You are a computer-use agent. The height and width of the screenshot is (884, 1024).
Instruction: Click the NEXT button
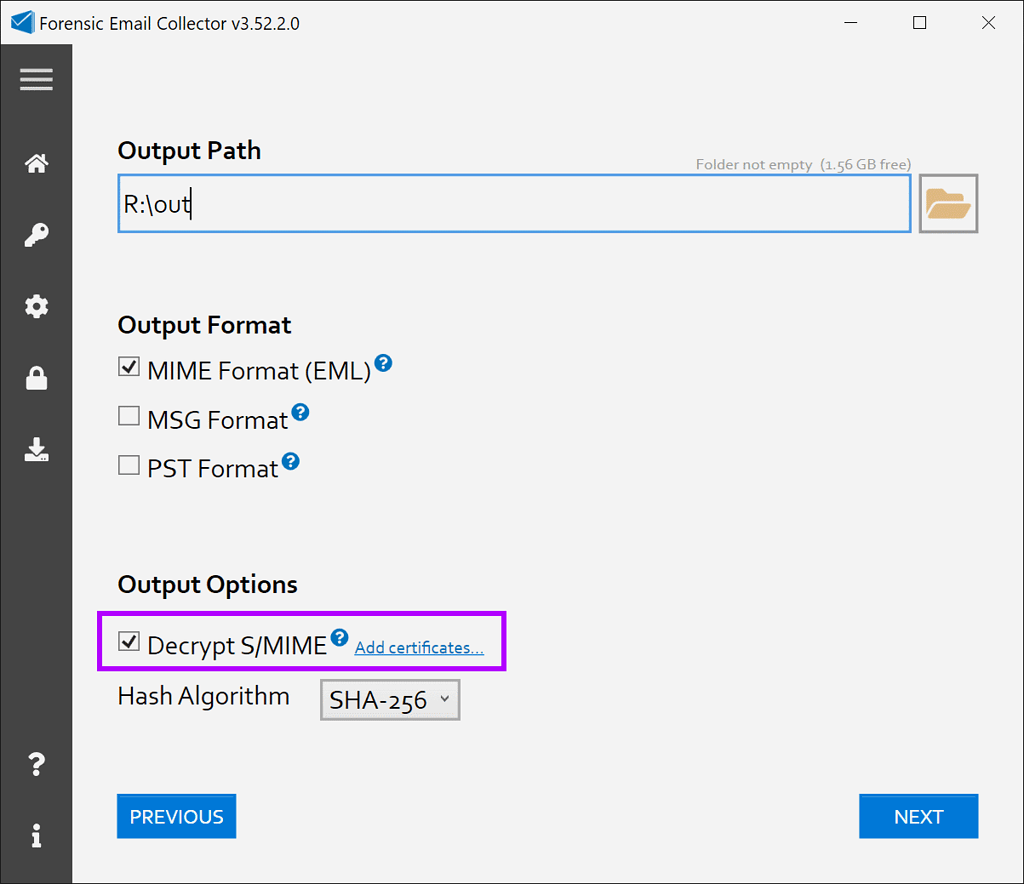pyautogui.click(x=917, y=816)
